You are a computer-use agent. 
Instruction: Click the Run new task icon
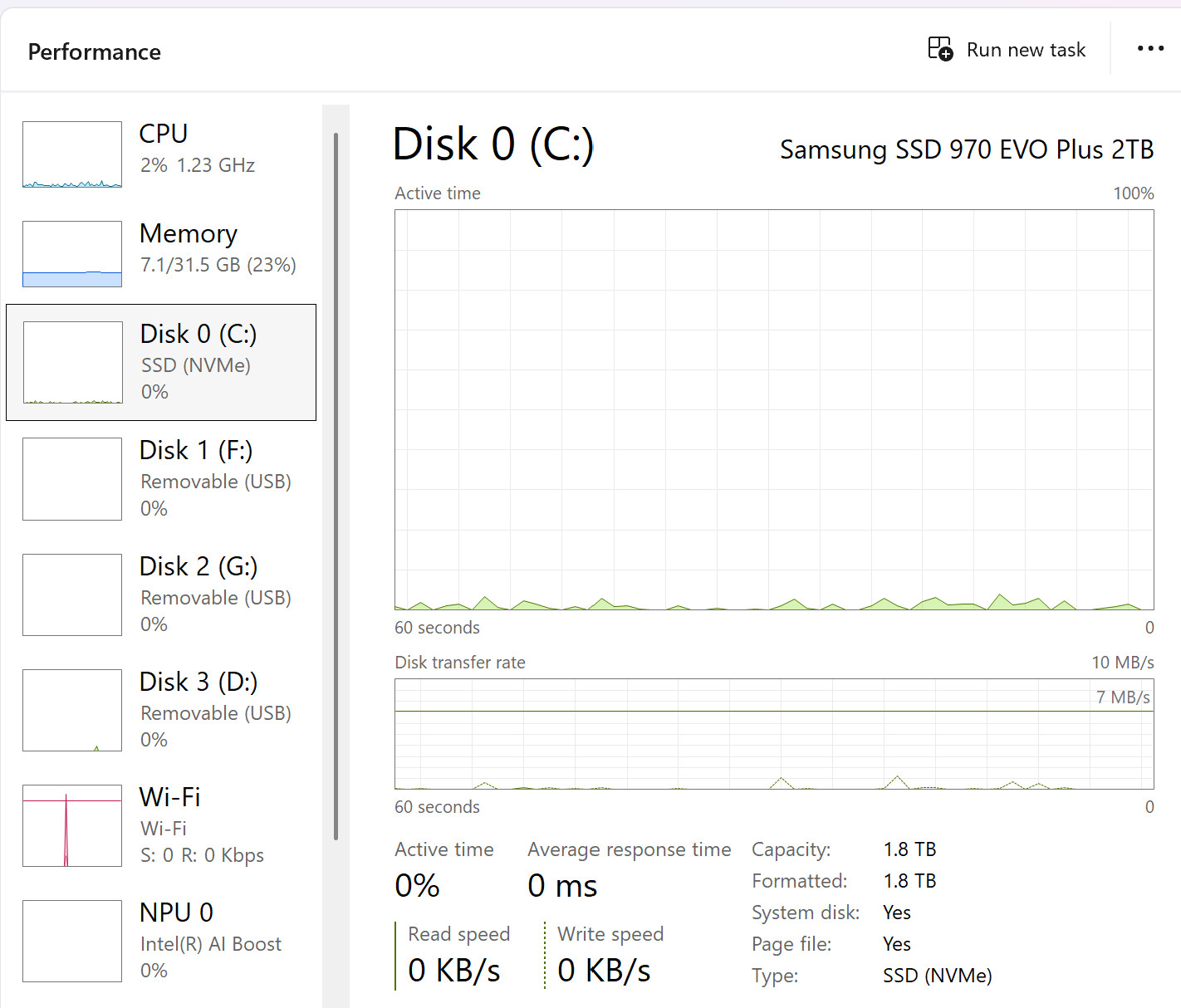(x=940, y=49)
